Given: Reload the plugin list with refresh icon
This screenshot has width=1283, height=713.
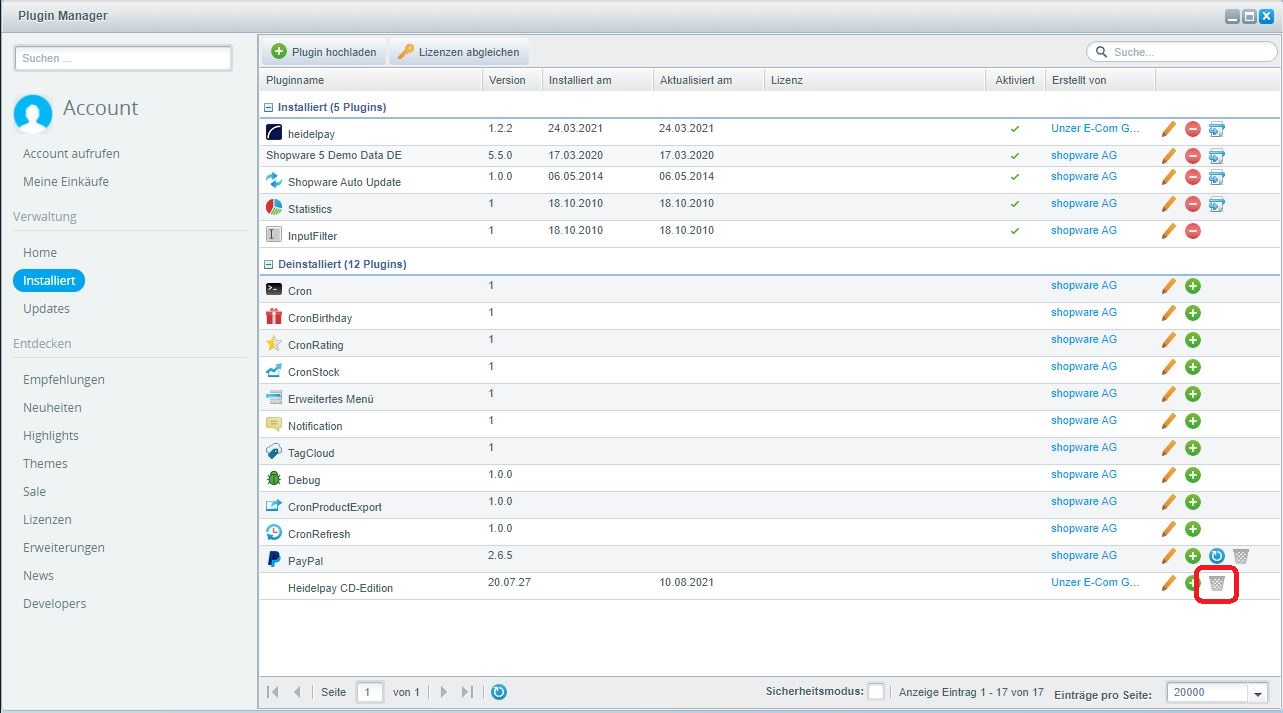Looking at the screenshot, I should [499, 692].
